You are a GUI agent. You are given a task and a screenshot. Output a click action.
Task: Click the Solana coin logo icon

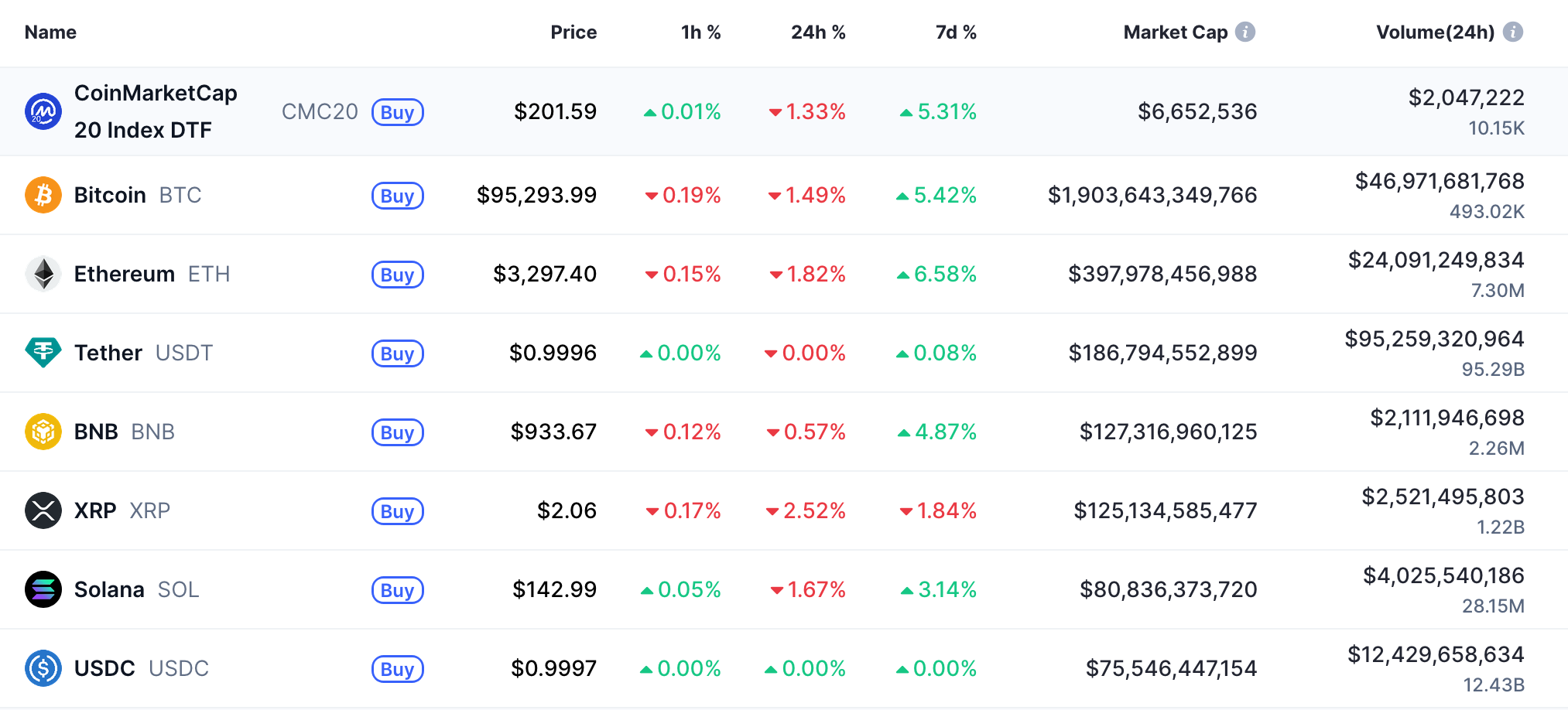tap(43, 589)
